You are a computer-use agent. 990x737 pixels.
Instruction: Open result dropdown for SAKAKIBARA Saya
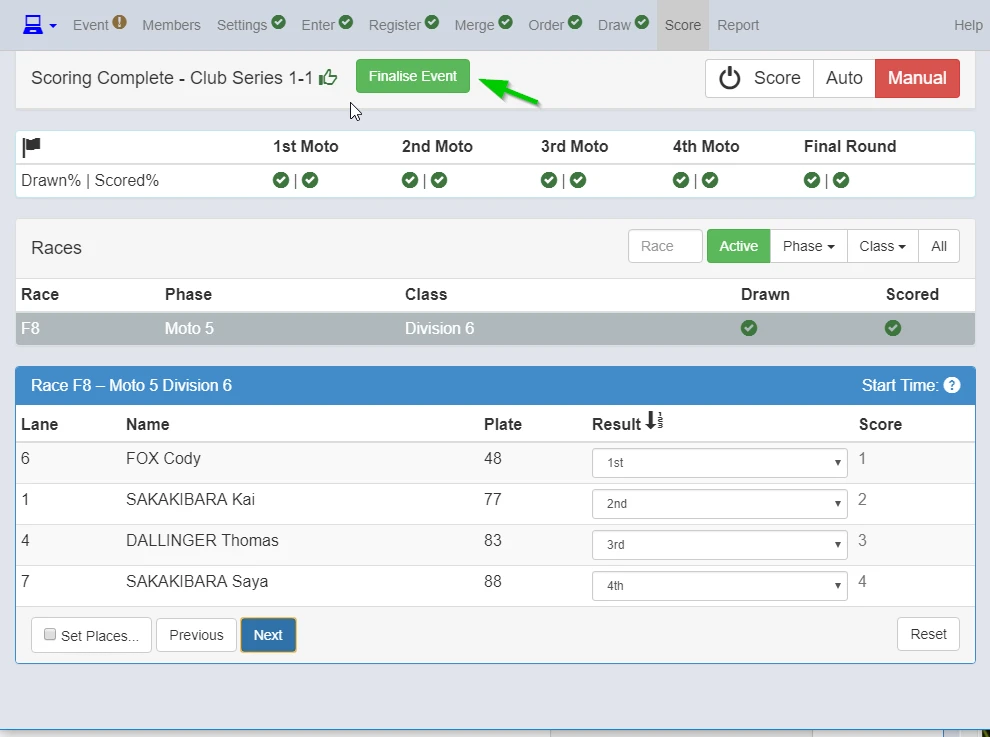[720, 586]
